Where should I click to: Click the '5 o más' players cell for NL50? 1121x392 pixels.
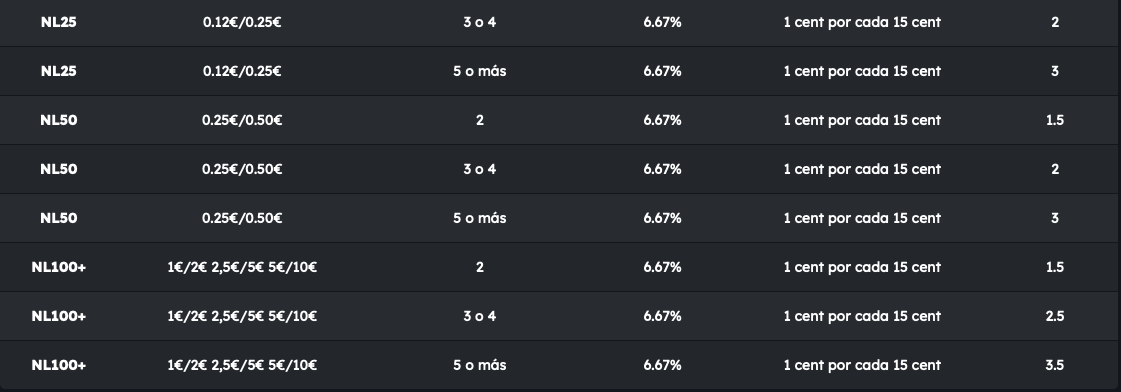(x=480, y=218)
